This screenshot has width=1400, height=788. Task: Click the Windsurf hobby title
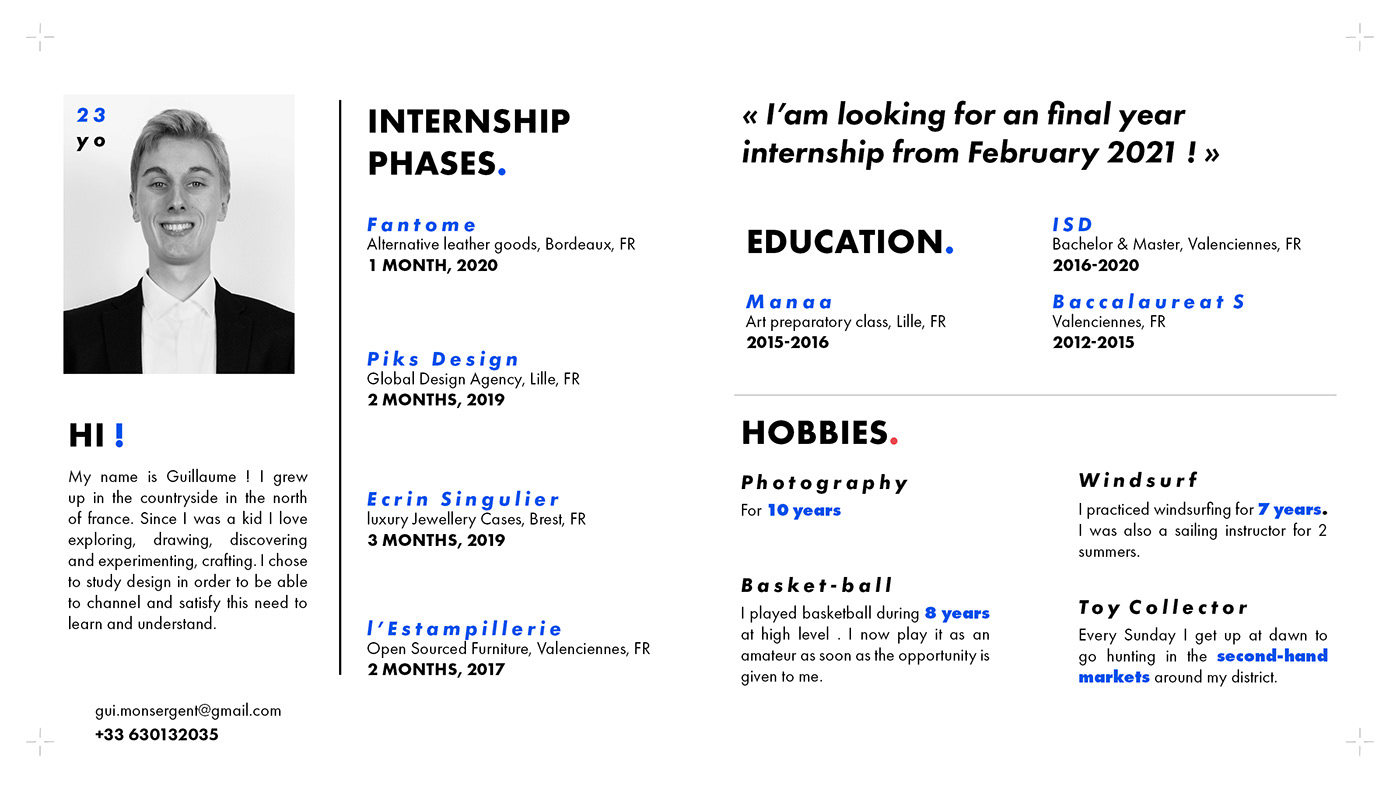(x=1138, y=480)
